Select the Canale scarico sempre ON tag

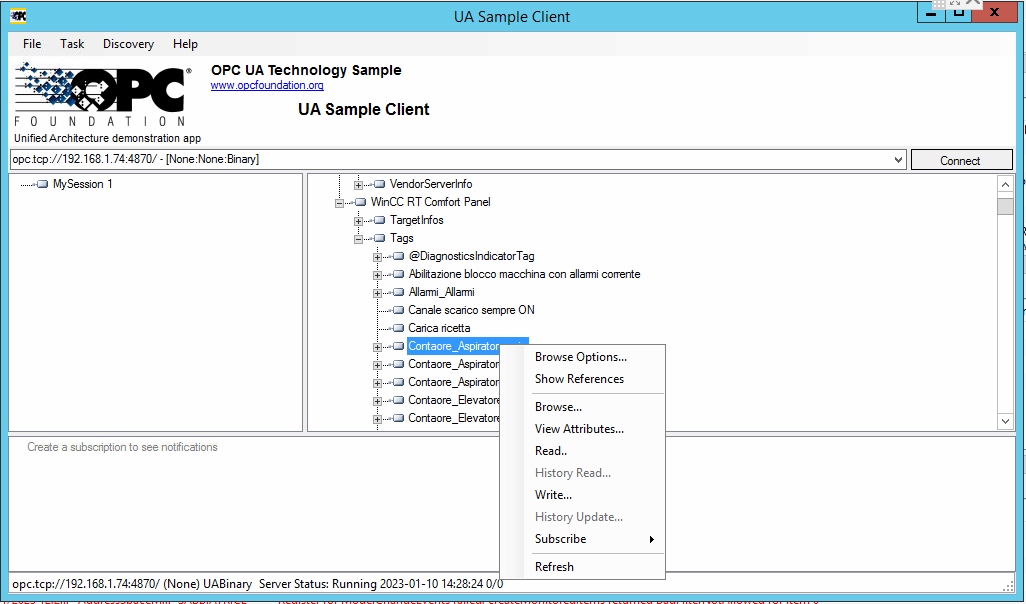[x=471, y=310]
